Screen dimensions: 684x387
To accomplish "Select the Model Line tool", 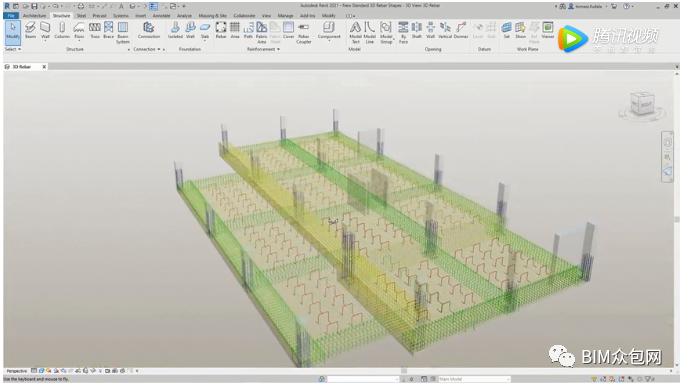I will point(369,33).
